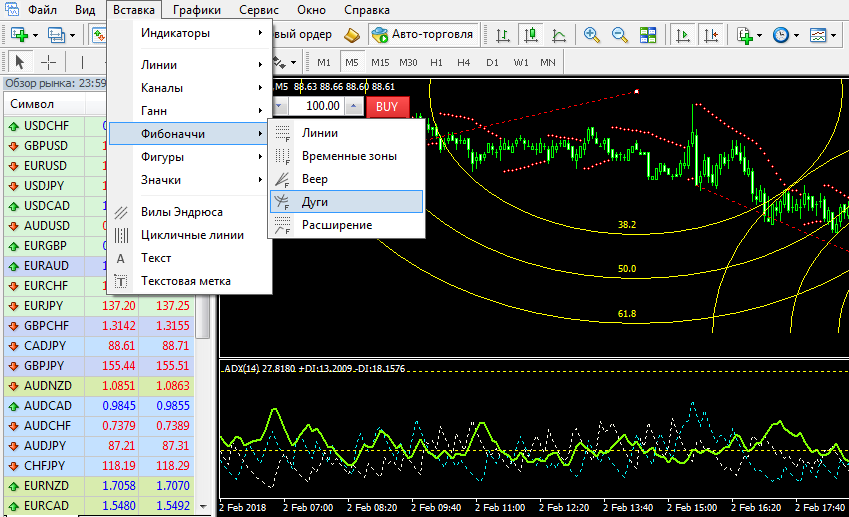The width and height of the screenshot is (849, 517).
Task: Increase lot volume with up arrow
Action: click(352, 106)
